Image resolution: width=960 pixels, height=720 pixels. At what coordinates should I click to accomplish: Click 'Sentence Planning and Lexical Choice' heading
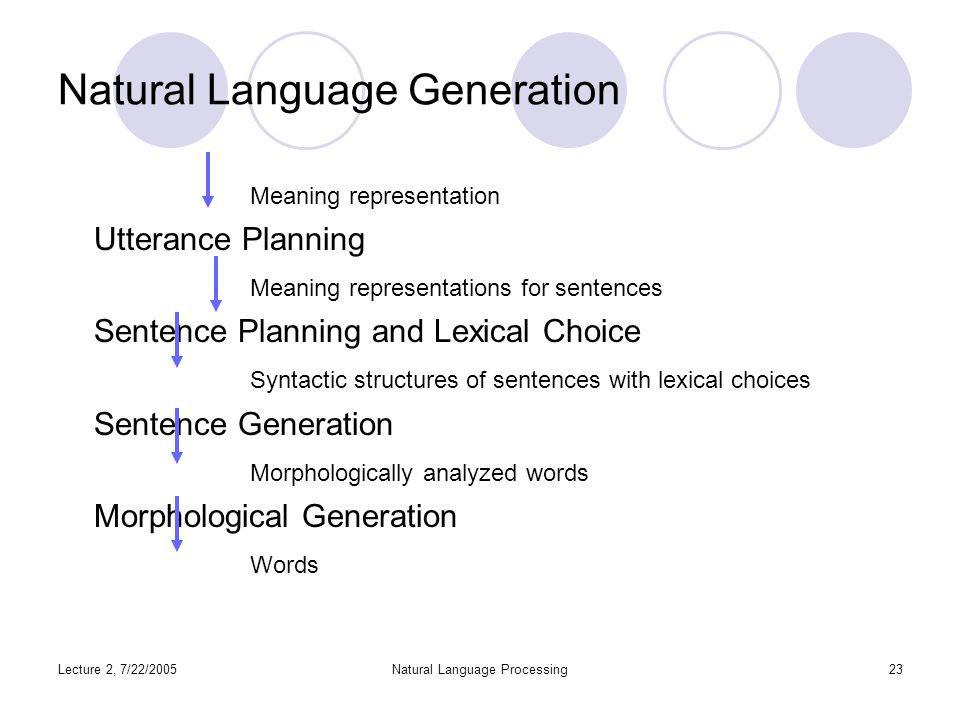tap(367, 331)
